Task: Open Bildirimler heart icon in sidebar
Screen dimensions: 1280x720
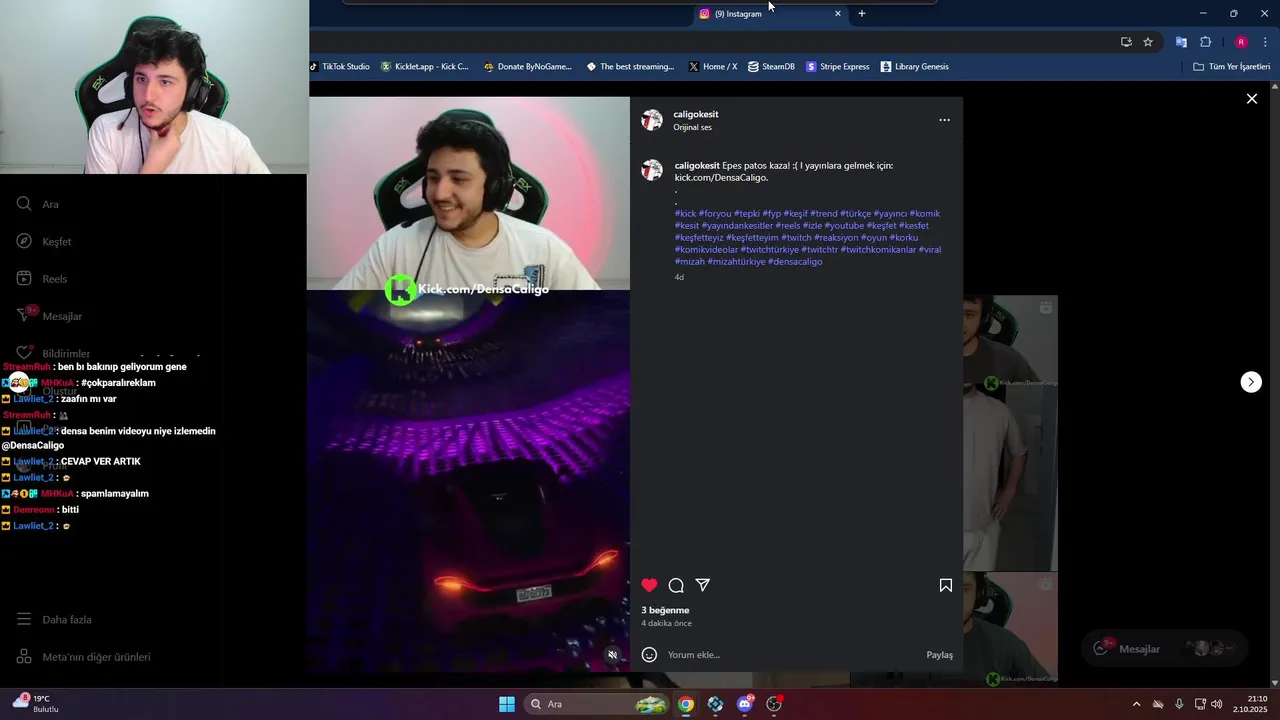Action: click(x=24, y=353)
